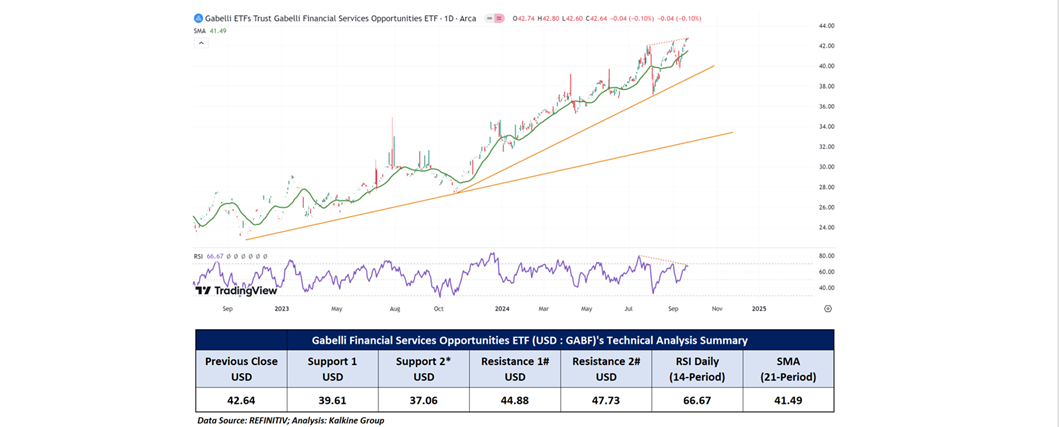Click the Gabelli ETF symbol logo icon
Screen dimensions: 1059x427
tap(198, 19)
